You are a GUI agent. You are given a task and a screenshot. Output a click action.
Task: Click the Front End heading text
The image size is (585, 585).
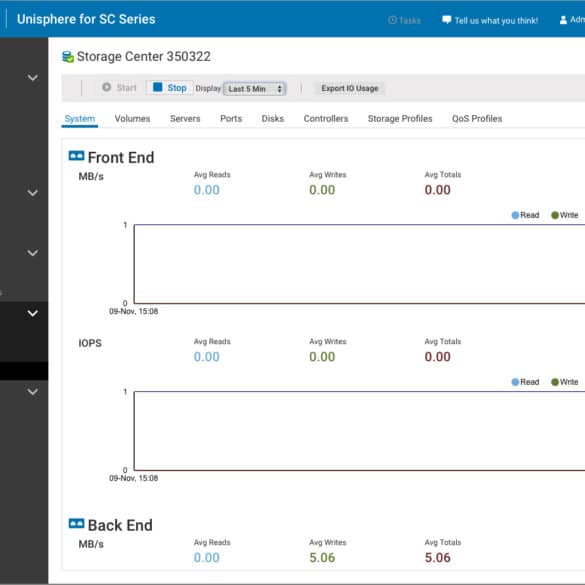[x=121, y=157]
